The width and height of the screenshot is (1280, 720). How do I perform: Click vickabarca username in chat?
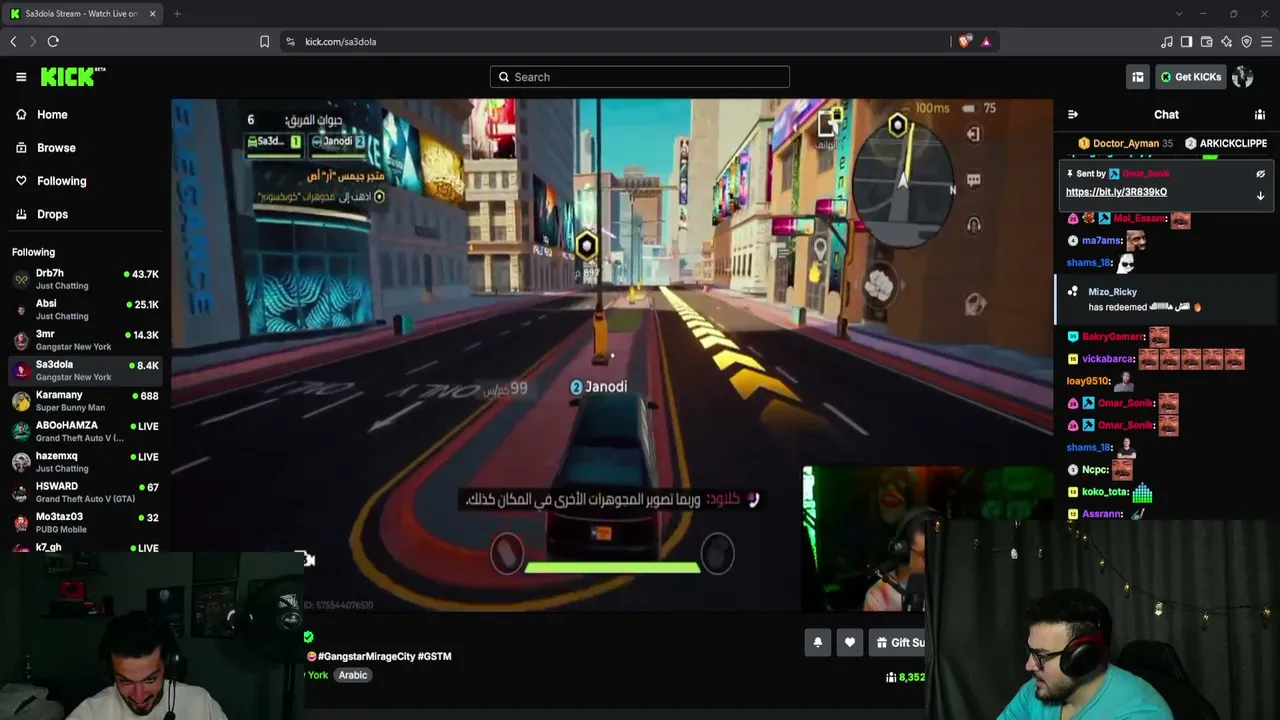pos(1108,359)
